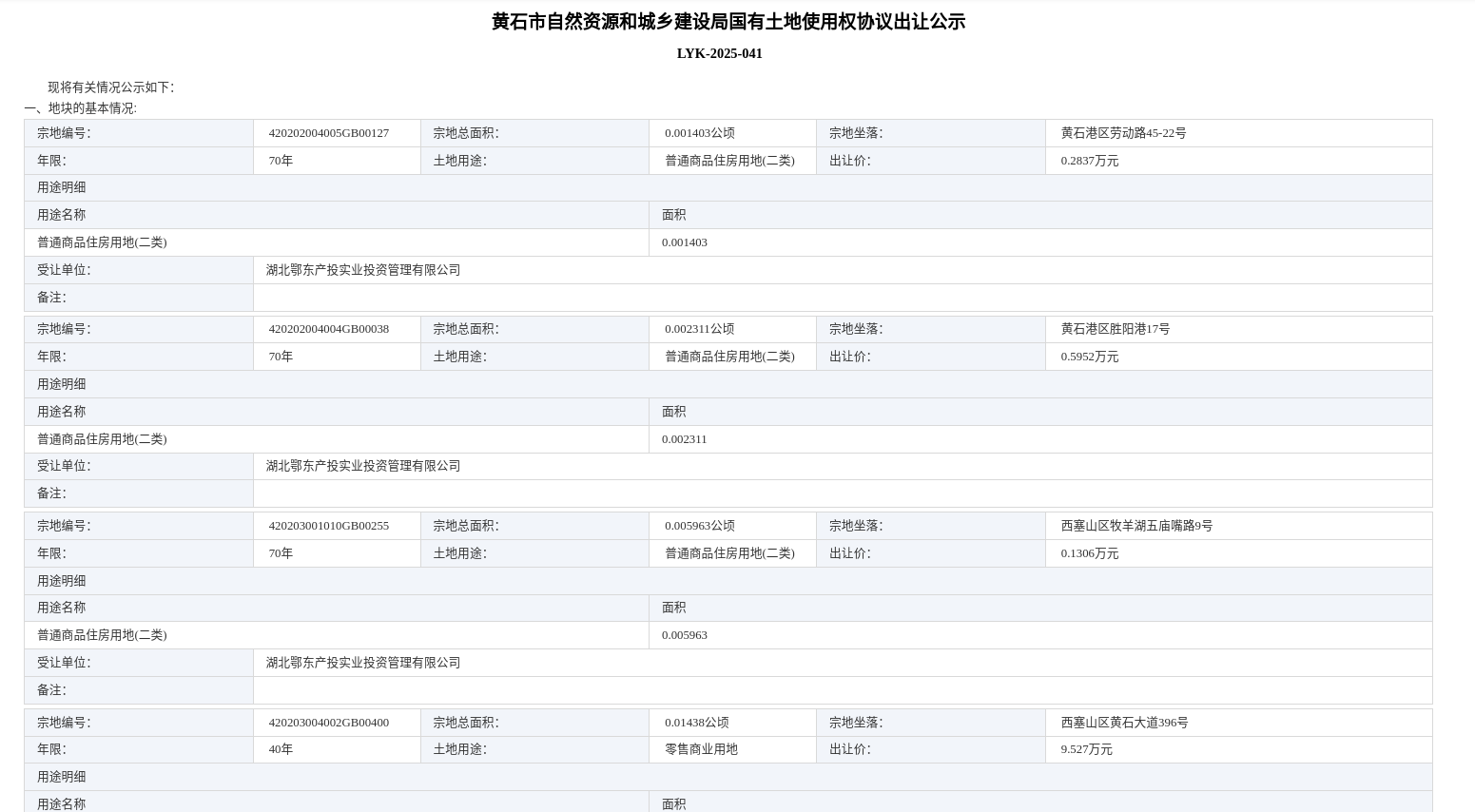Click the address 黄石港区劳动路45-22号
The image size is (1475, 812).
click(1123, 133)
